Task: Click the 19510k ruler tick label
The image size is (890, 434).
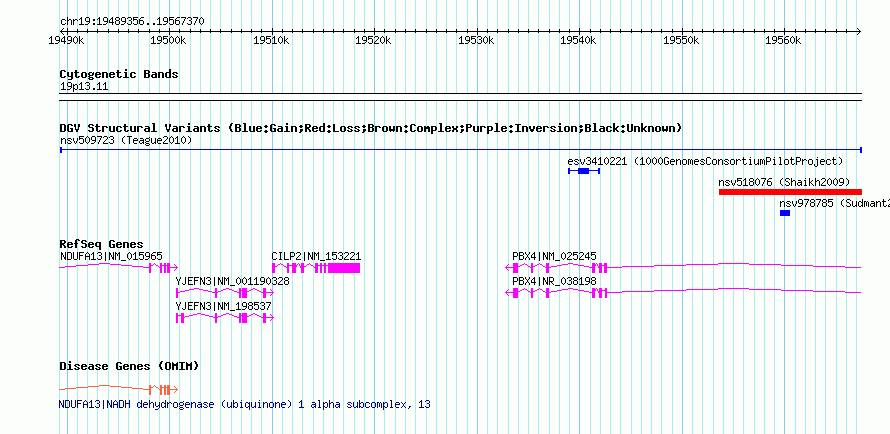Action: click(x=271, y=41)
